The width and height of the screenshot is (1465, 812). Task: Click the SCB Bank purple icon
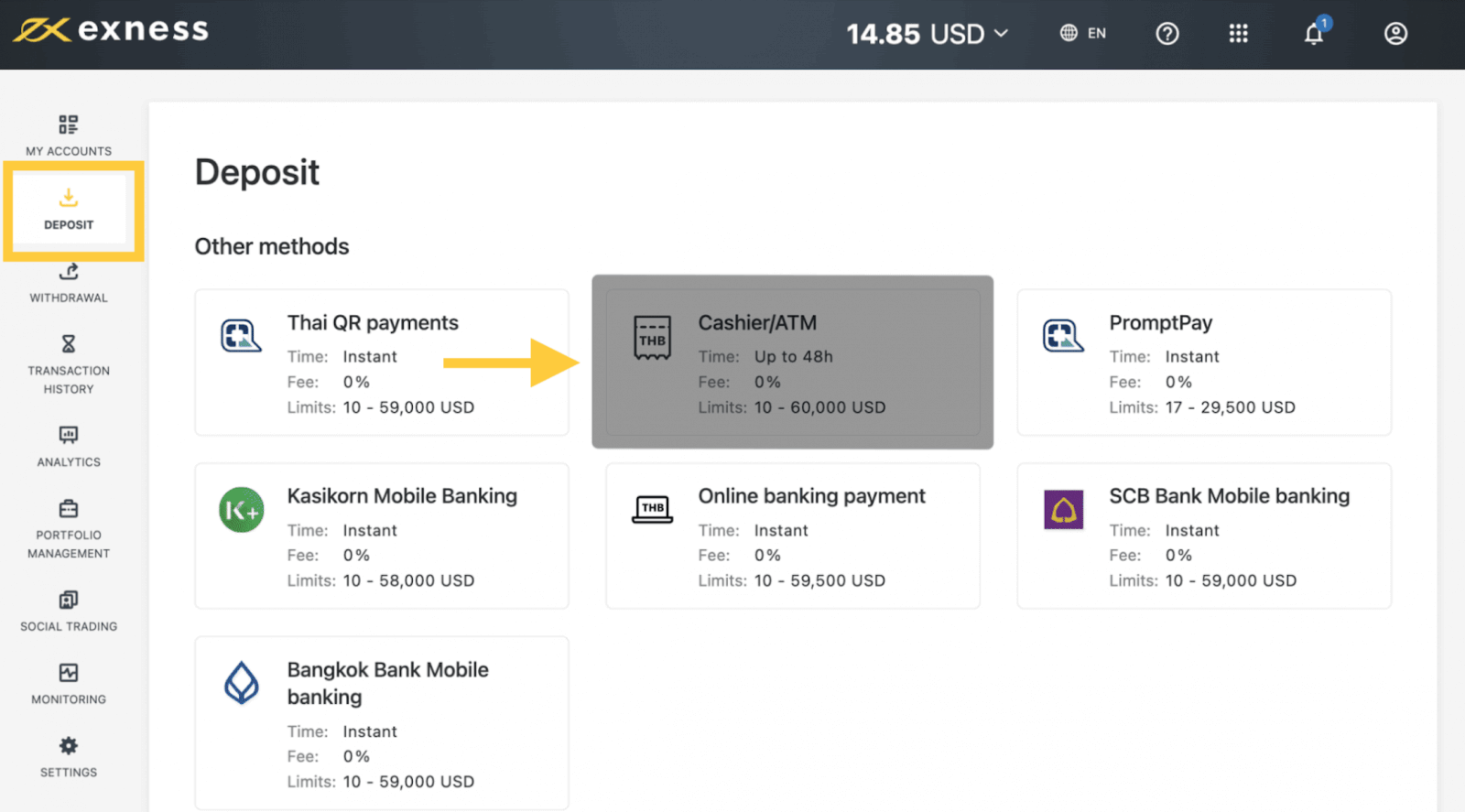tap(1063, 510)
